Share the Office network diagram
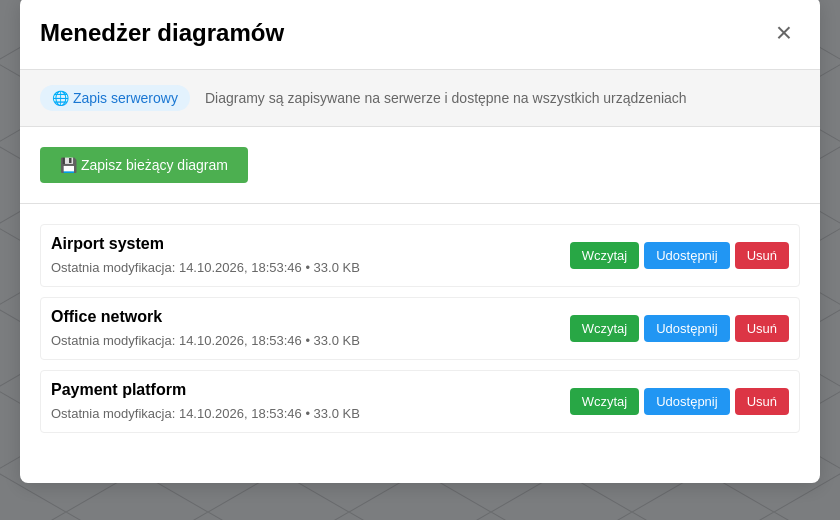 pyautogui.click(x=687, y=328)
